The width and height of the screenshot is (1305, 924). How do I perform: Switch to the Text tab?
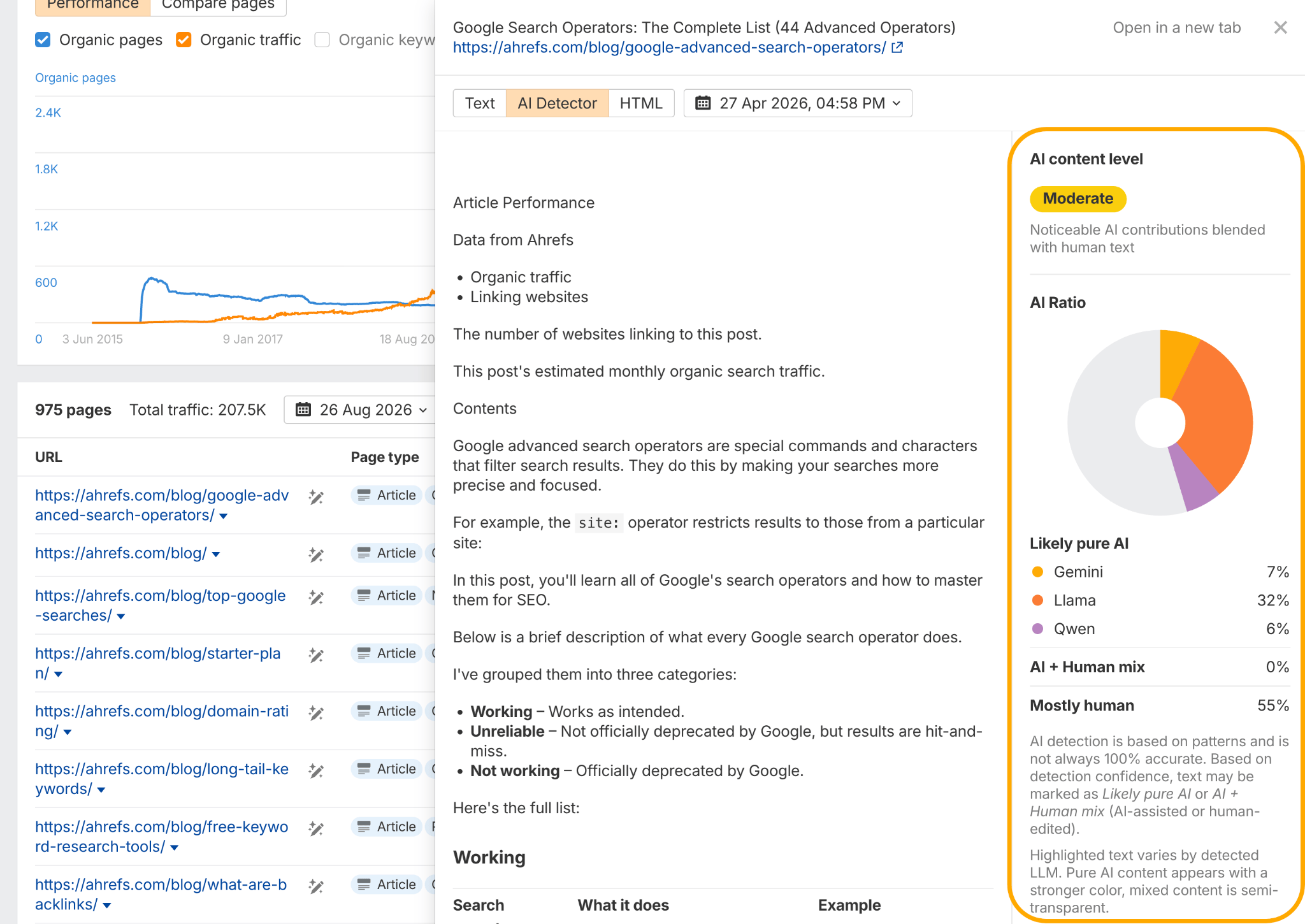coord(480,103)
